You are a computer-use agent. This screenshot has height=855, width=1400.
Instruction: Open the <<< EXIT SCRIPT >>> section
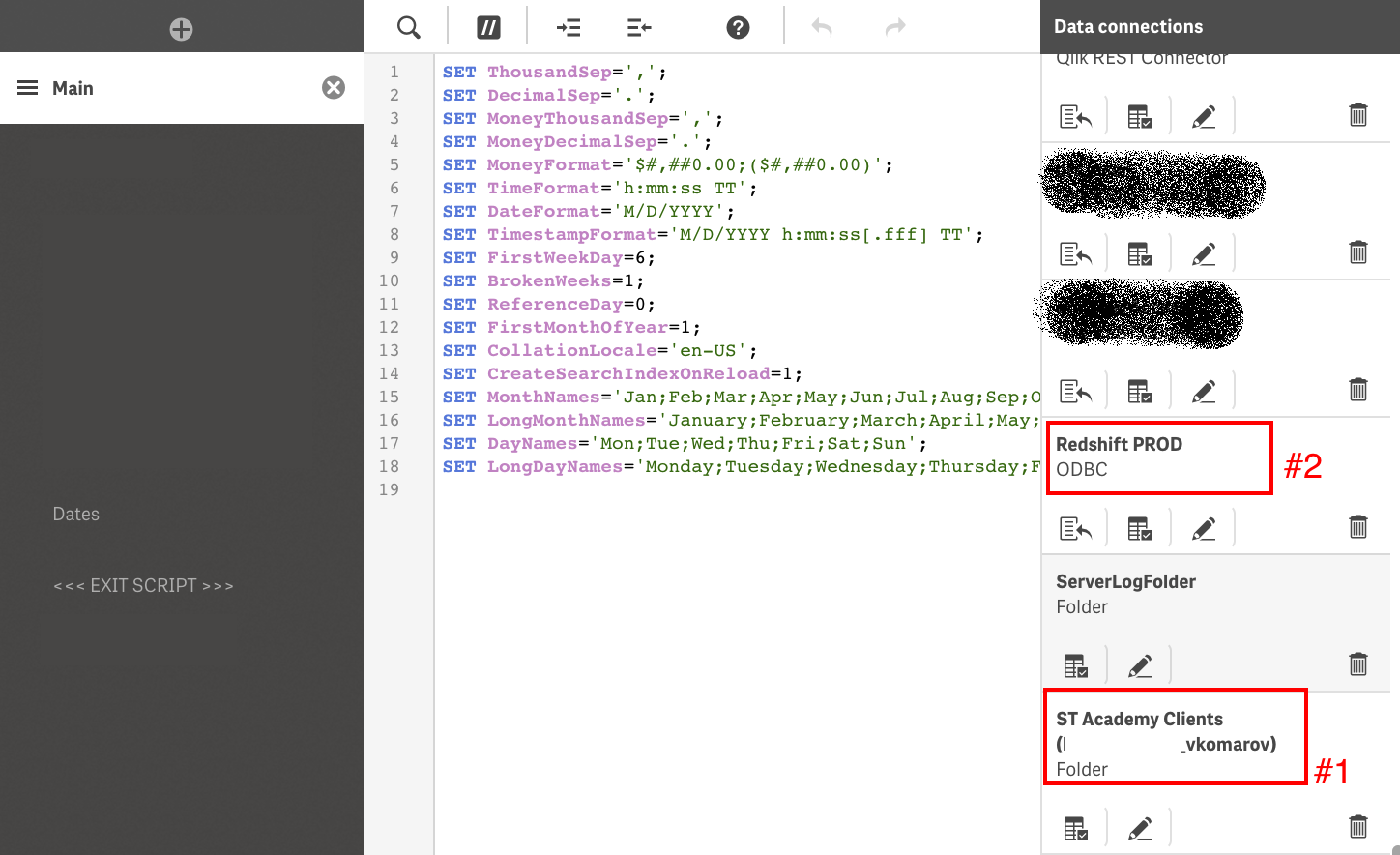coord(143,585)
